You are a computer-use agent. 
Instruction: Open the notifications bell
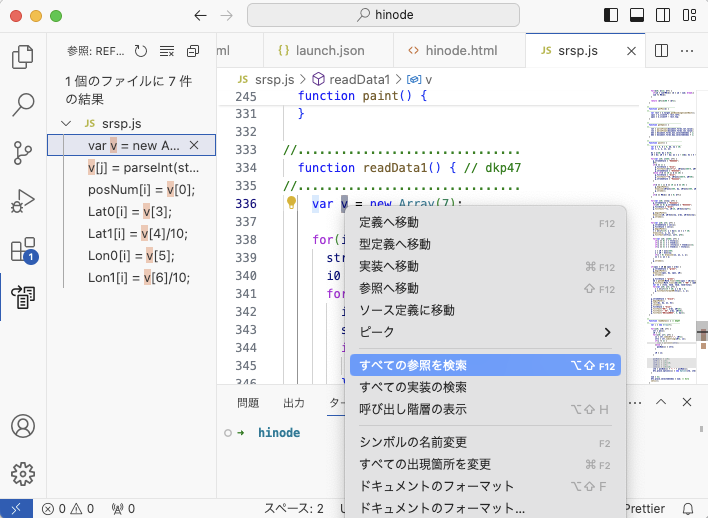coord(688,509)
